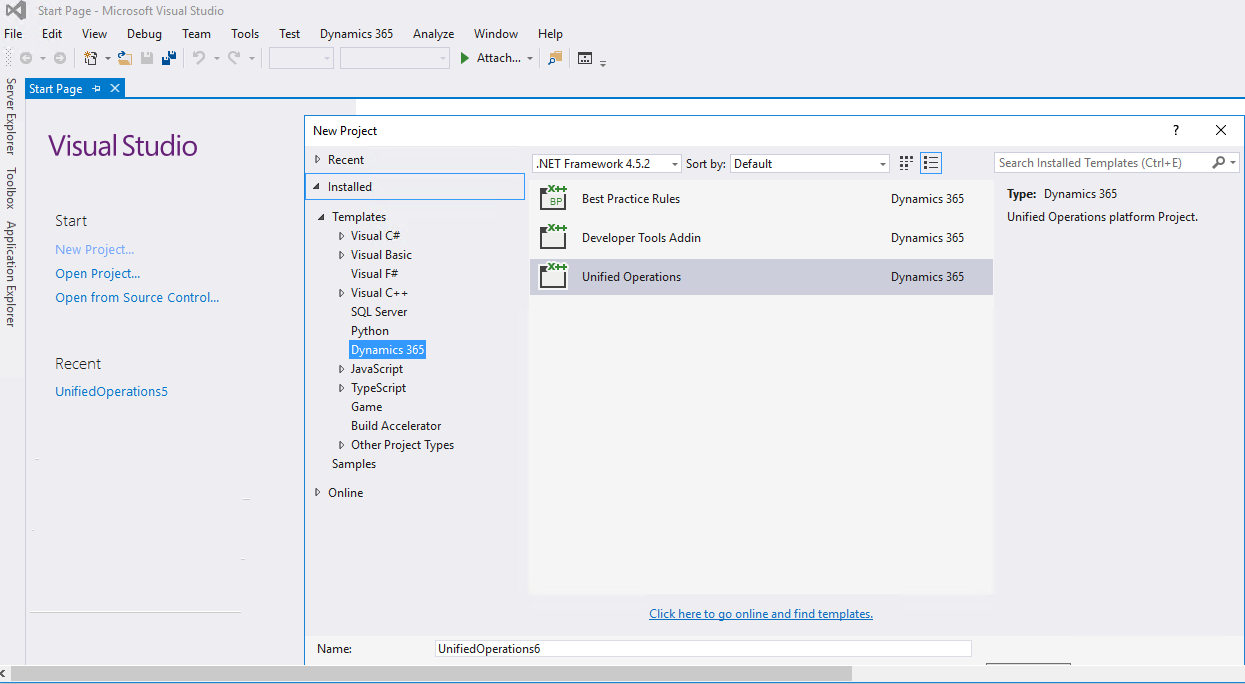Viewport: 1245px width, 684px height.
Task: Select the Samples tree item
Action: [x=354, y=464]
